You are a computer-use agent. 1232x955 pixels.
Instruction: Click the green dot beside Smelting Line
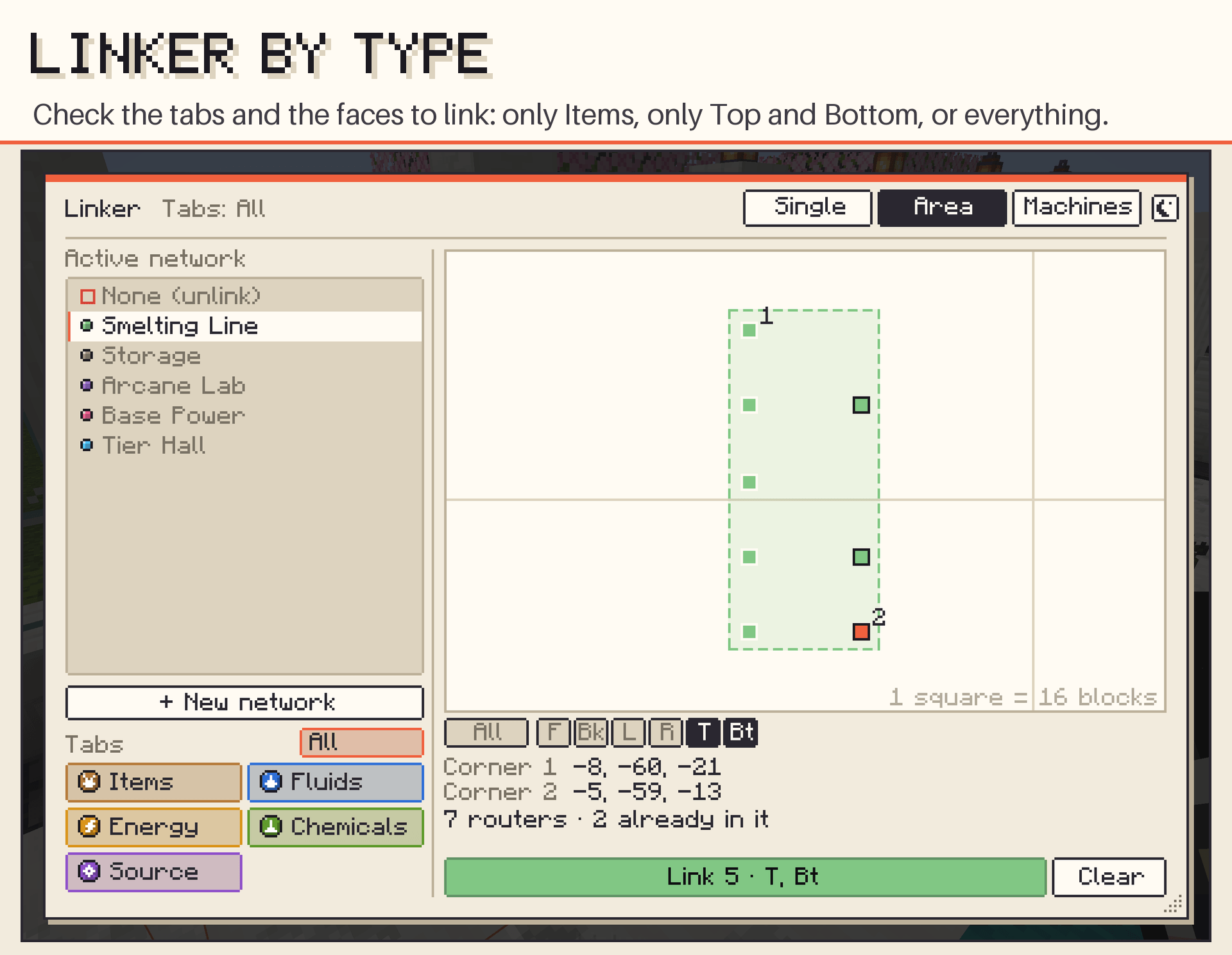click(x=87, y=325)
